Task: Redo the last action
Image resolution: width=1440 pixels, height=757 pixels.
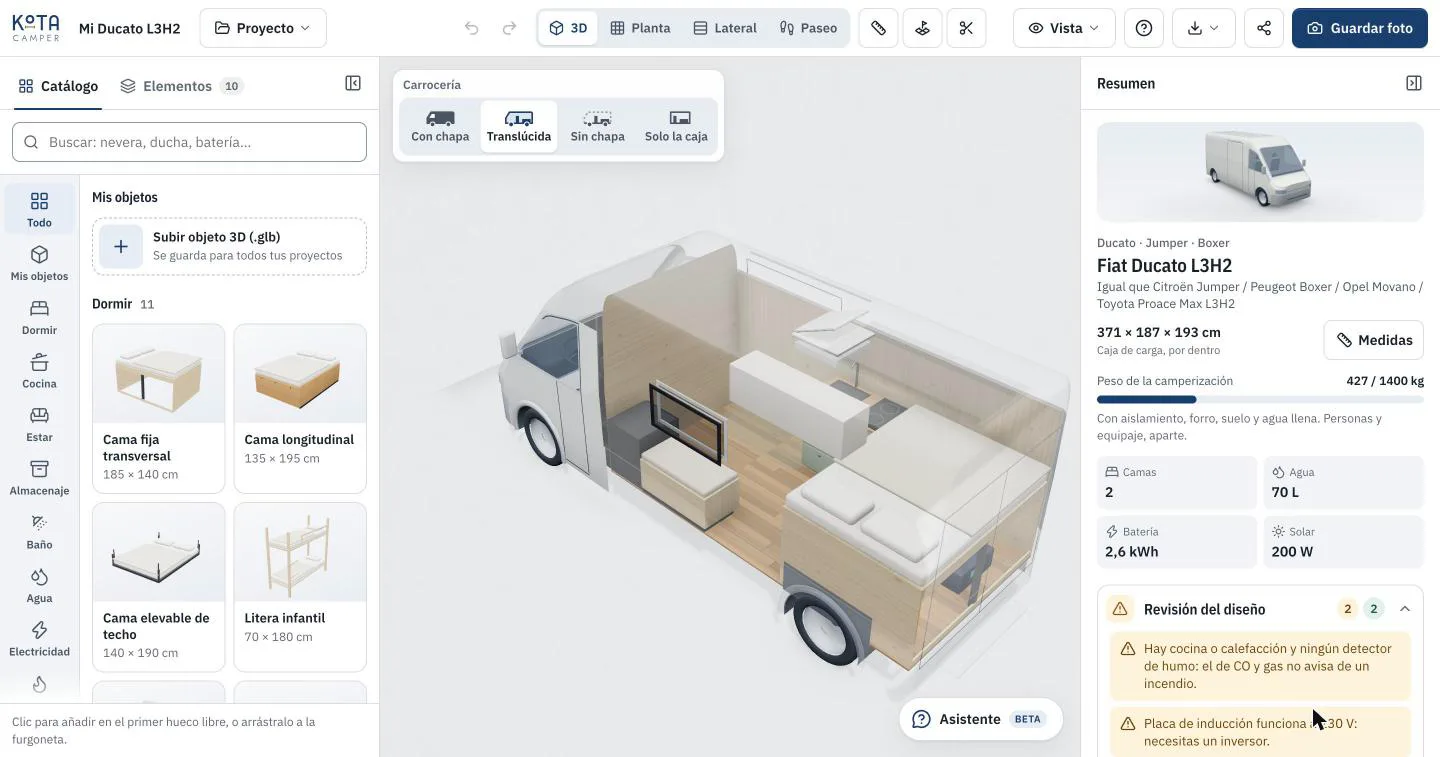Action: (509, 28)
